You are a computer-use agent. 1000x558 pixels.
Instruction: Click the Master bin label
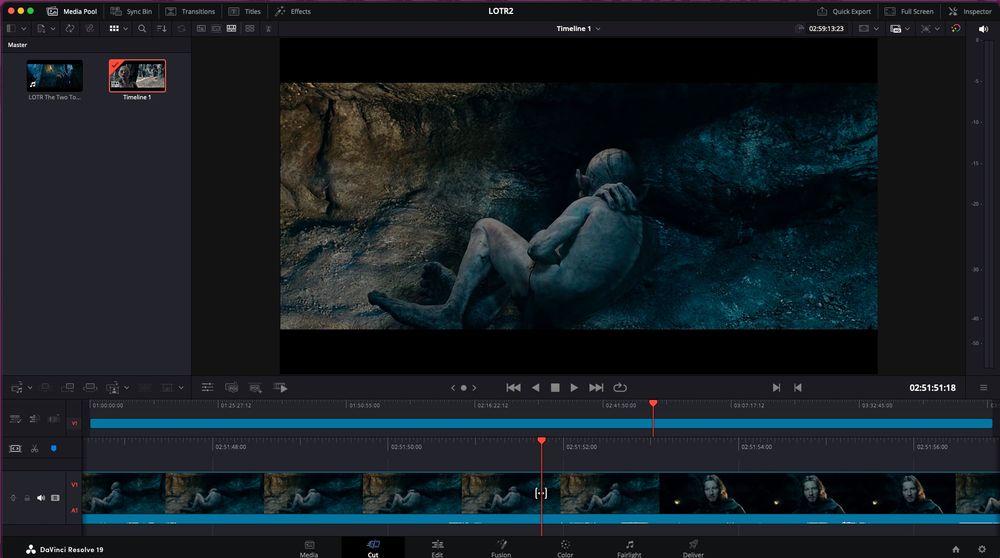click(x=17, y=45)
